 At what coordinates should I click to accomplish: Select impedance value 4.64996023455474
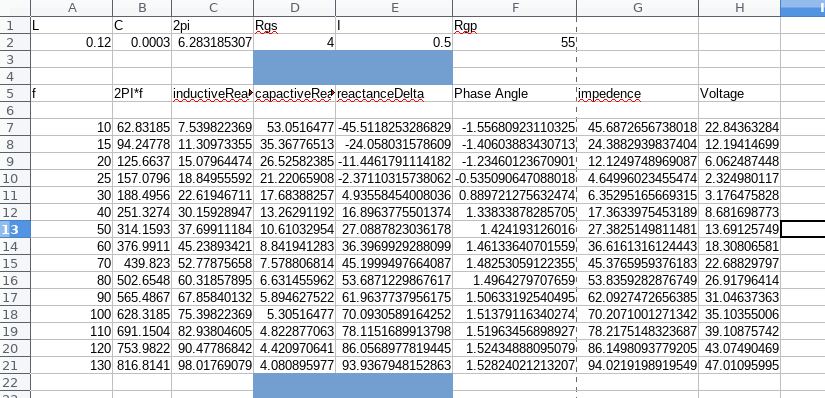click(x=638, y=178)
